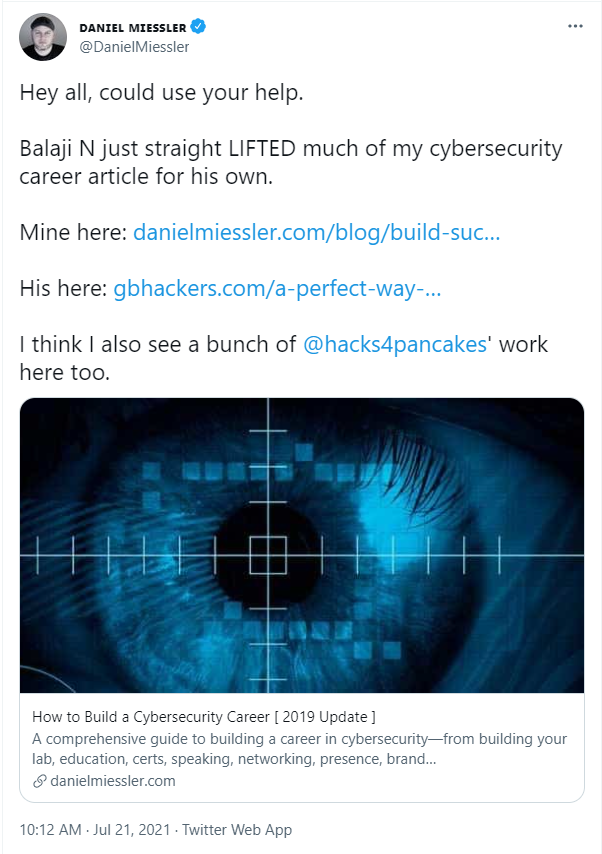Click the Jul 21, 2021 date
This screenshot has width=602, height=854.
[x=142, y=830]
